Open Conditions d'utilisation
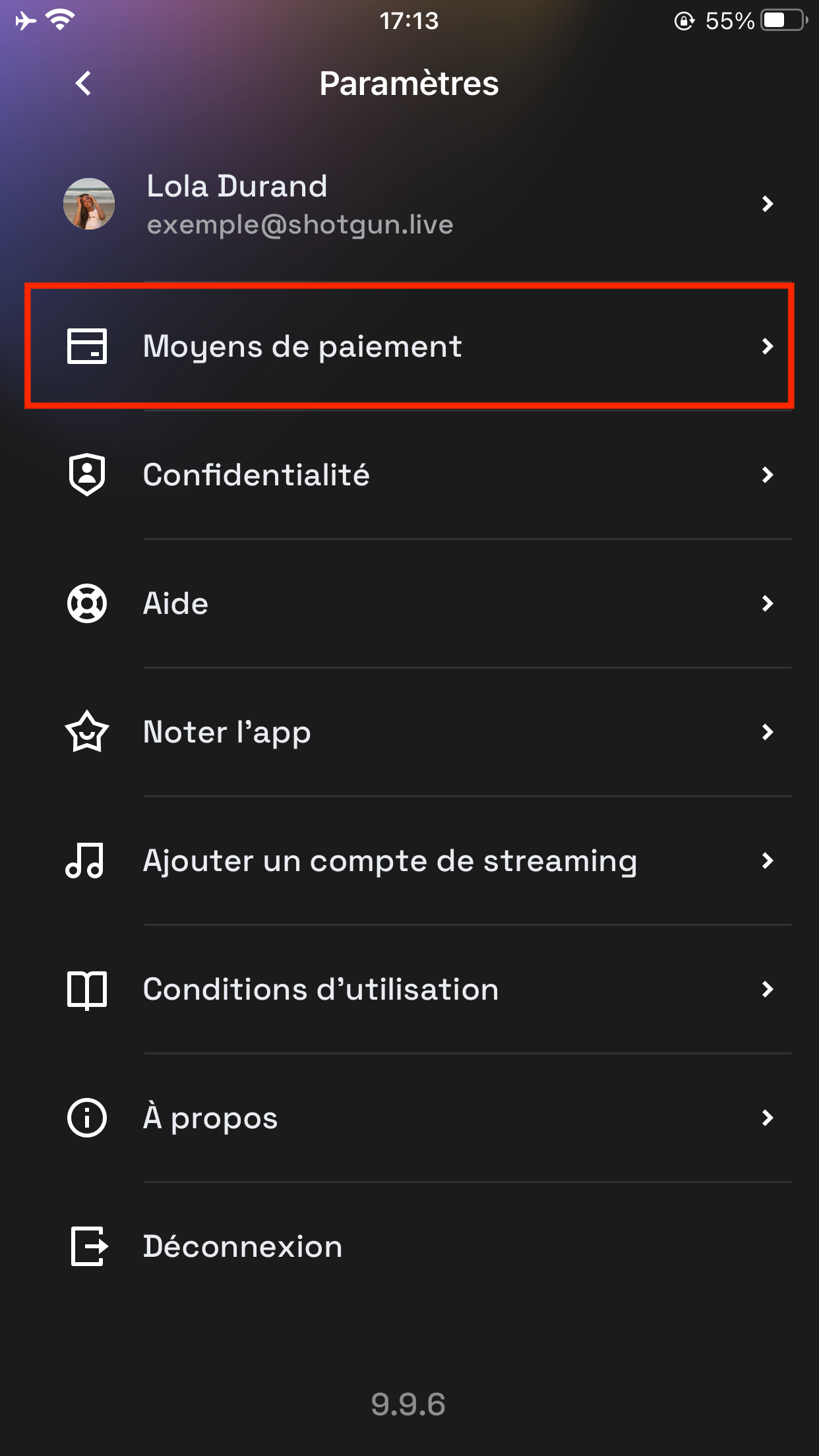The image size is (819, 1456). point(409,989)
